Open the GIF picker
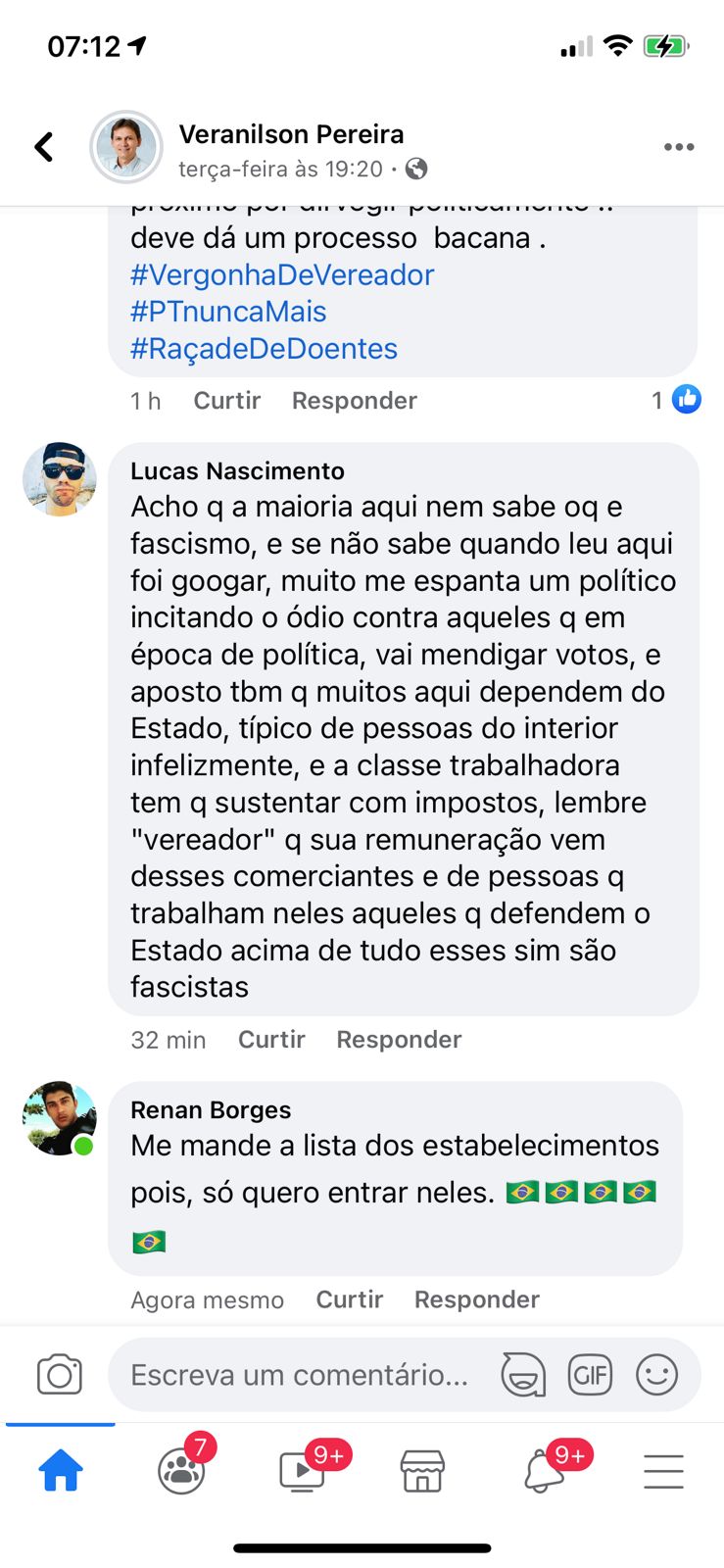Image resolution: width=724 pixels, height=1568 pixels. click(x=590, y=1375)
